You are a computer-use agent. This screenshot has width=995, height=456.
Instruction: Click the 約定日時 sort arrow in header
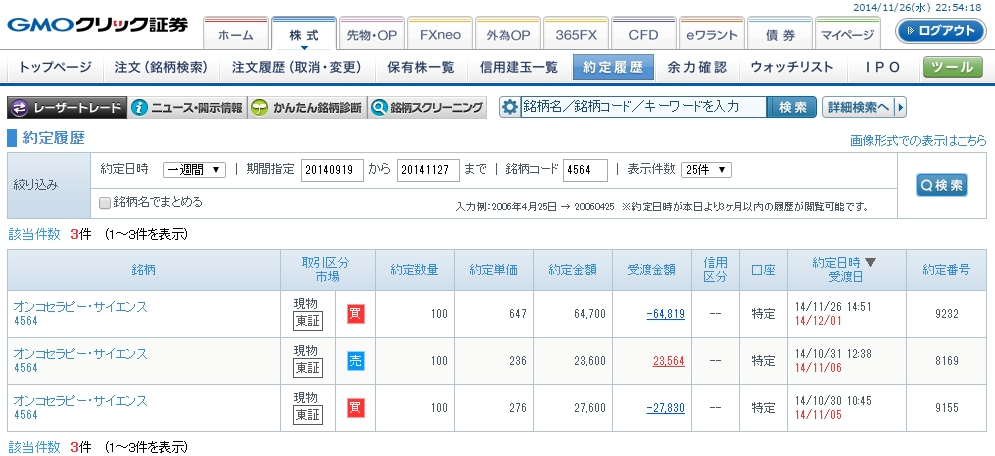click(x=870, y=263)
